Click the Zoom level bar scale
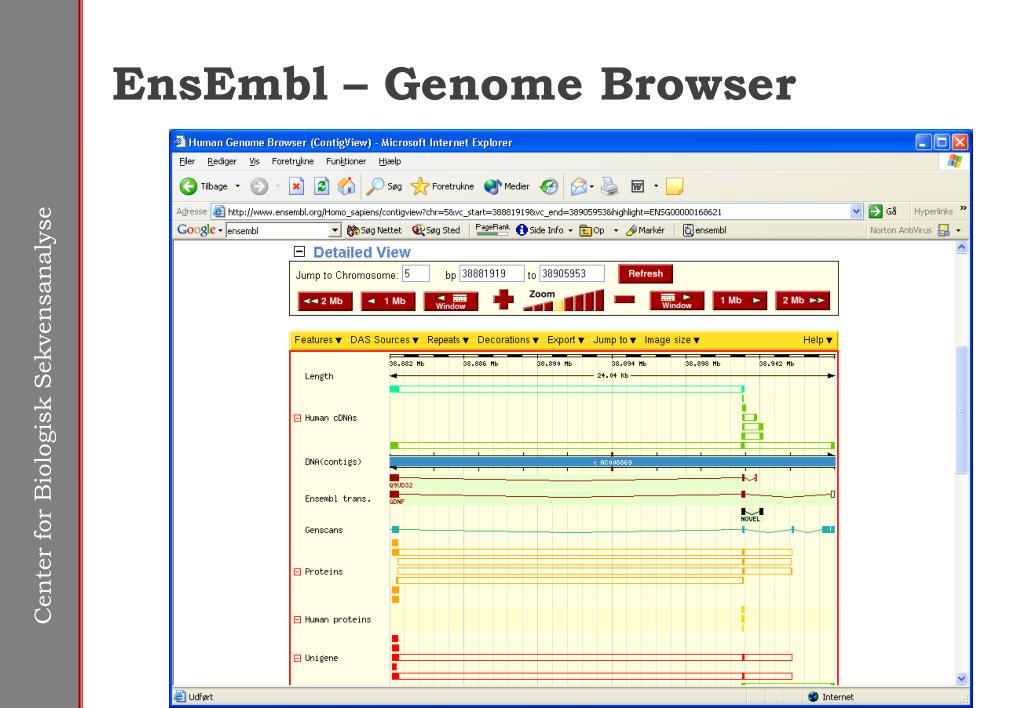Image resolution: width=1023 pixels, height=708 pixels. pyautogui.click(x=564, y=301)
